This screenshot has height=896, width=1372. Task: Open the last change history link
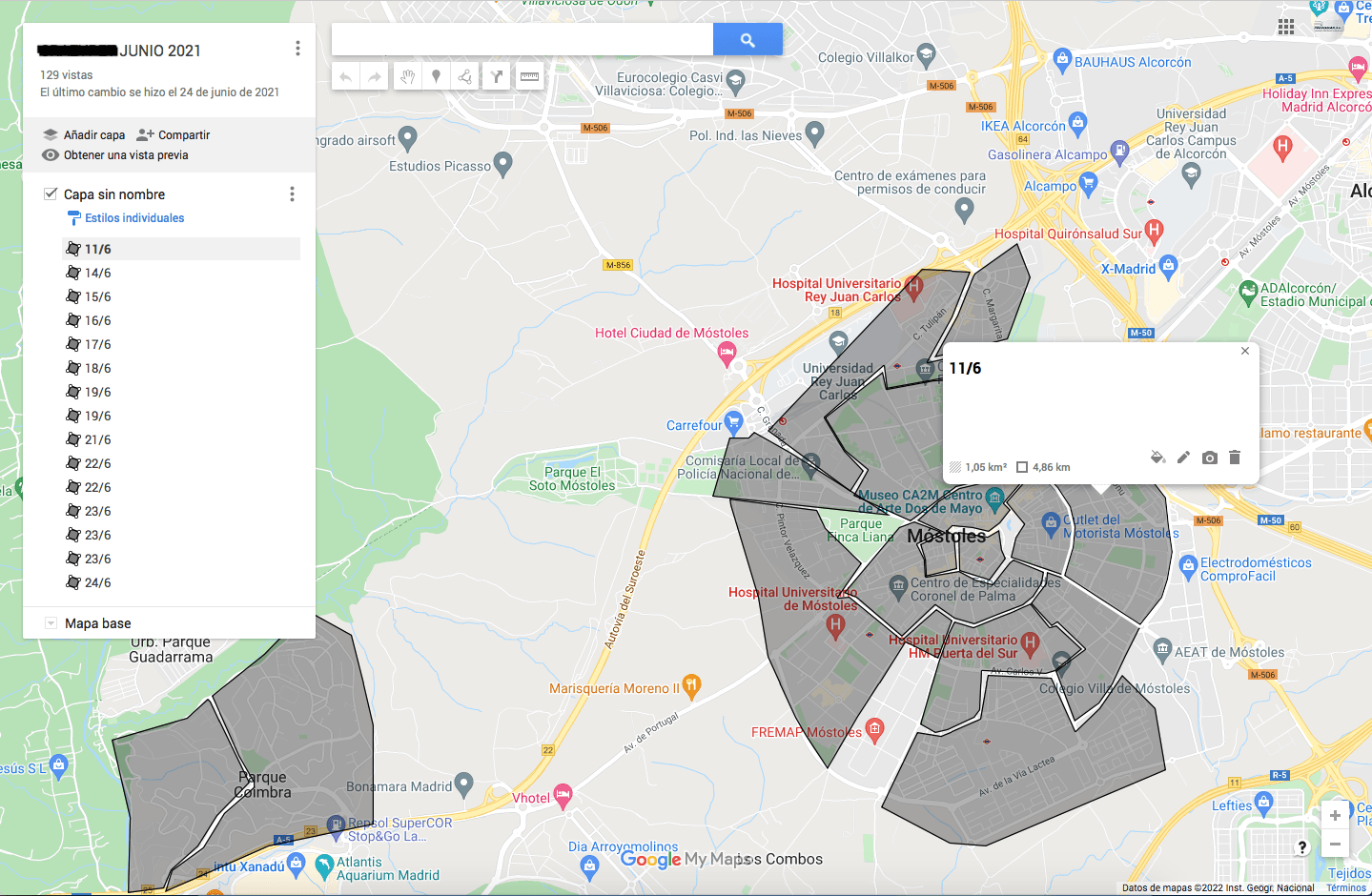[159, 92]
